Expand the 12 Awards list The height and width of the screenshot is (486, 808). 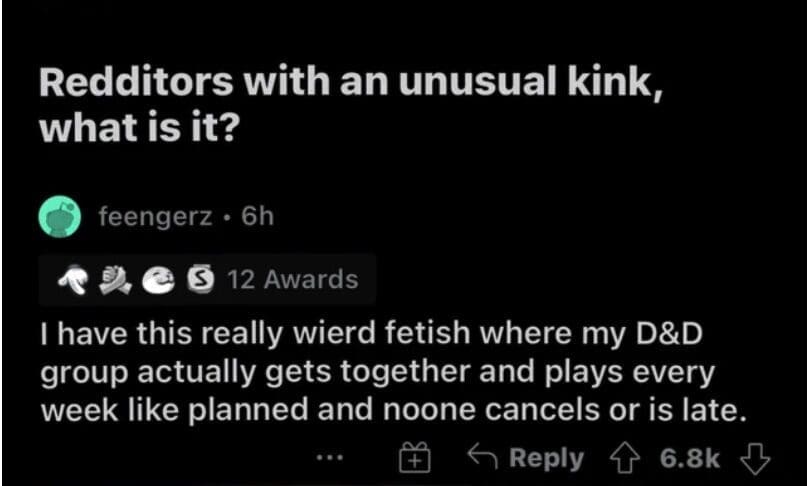click(292, 279)
